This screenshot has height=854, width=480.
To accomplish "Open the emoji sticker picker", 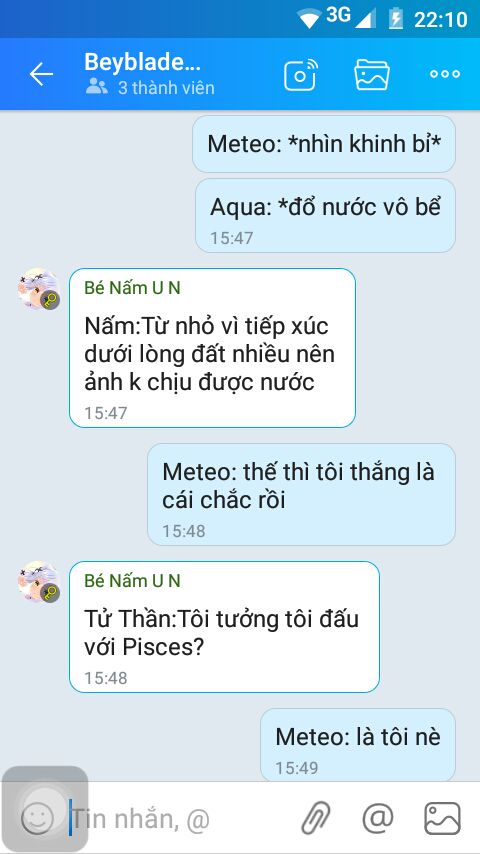I will click(38, 818).
